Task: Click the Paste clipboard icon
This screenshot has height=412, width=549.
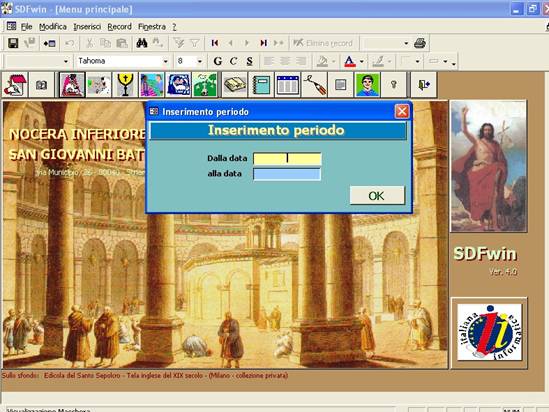Action: coord(122,43)
